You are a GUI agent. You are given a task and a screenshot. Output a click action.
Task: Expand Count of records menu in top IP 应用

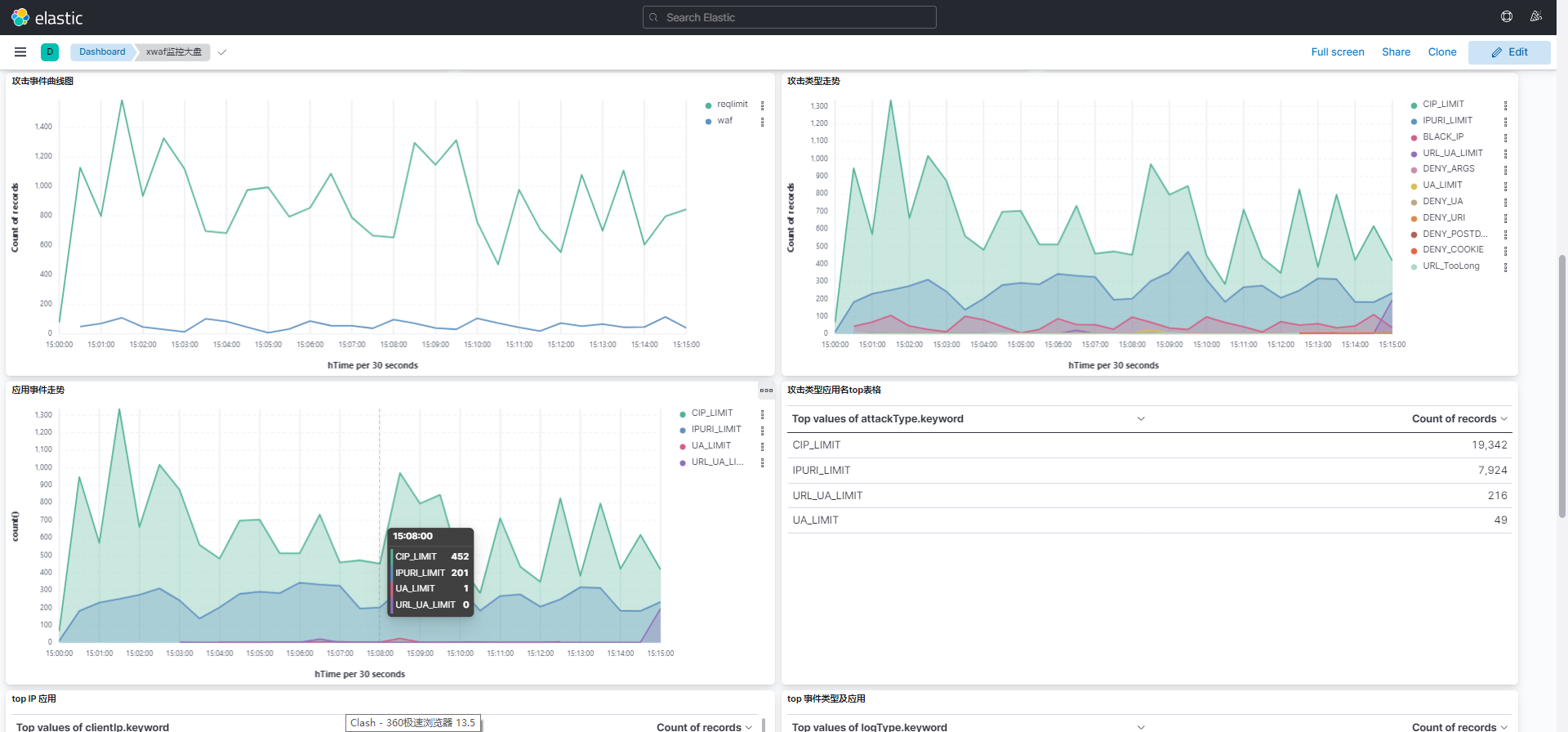pos(749,726)
